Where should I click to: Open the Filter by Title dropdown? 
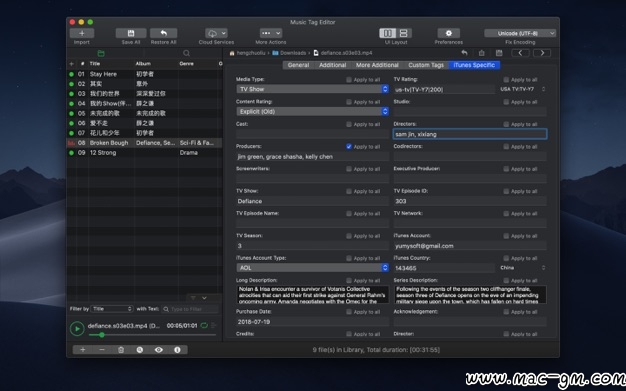(112, 309)
